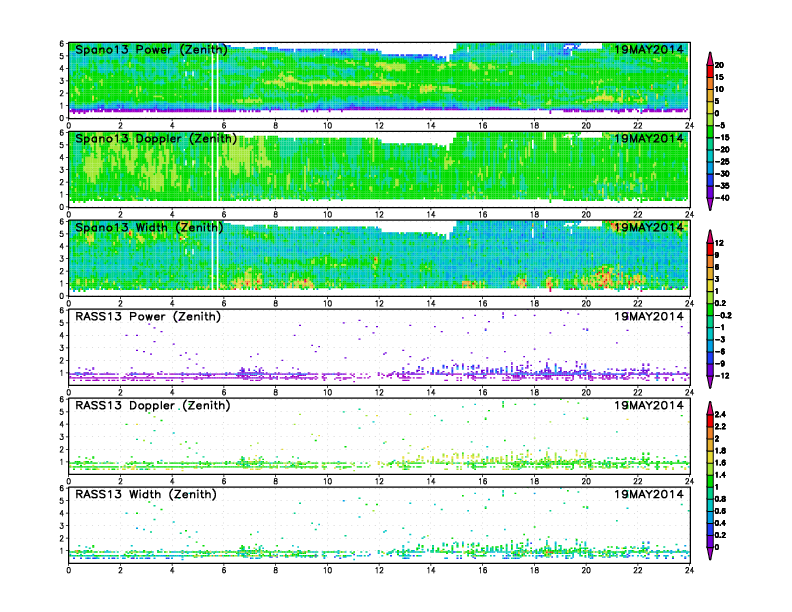Screen dimensions: 792x612
Task: Click the '0.8' label on the bottom colorbar
Action: pos(720,499)
